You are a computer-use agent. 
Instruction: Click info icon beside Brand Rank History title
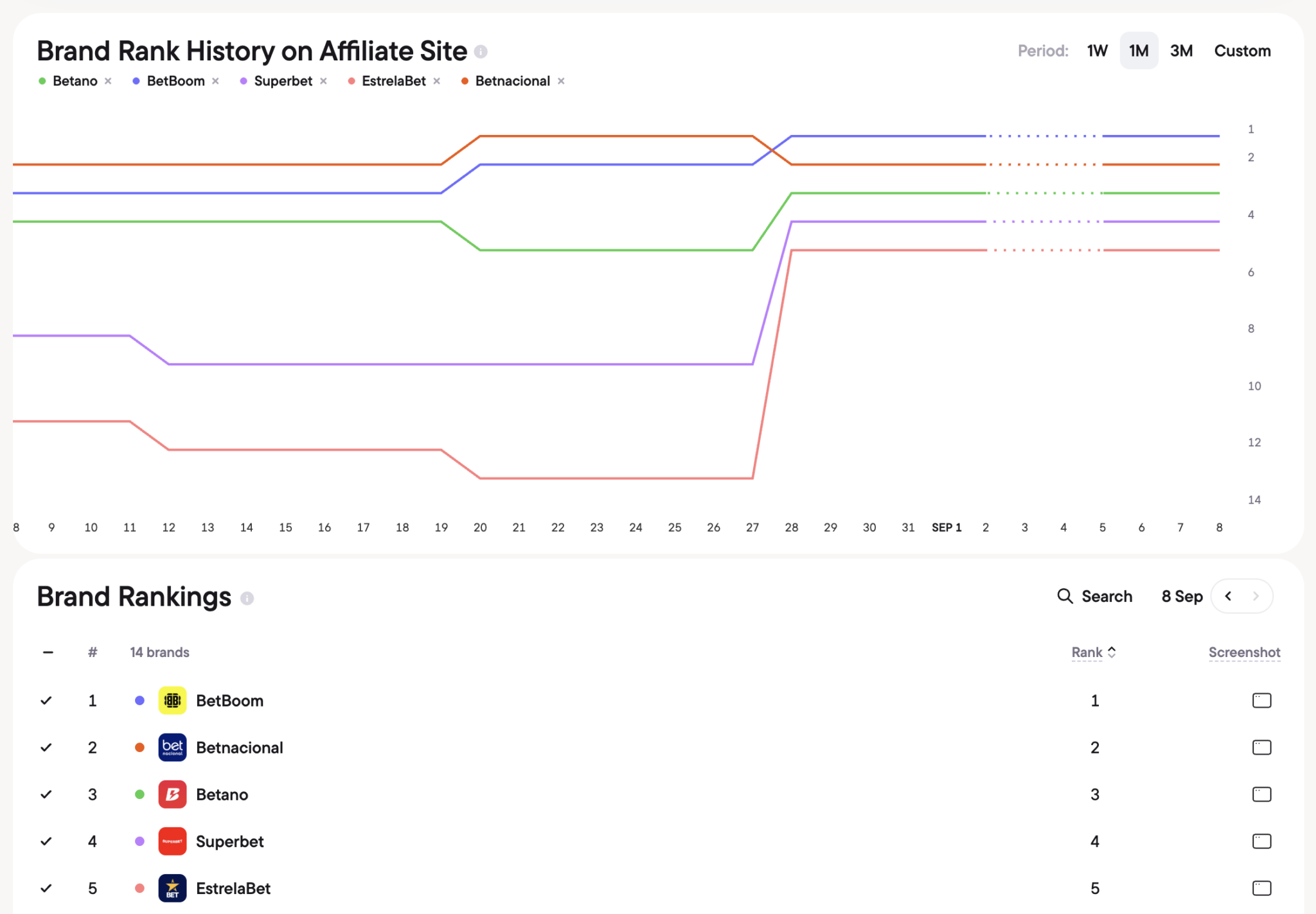pyautogui.click(x=481, y=51)
